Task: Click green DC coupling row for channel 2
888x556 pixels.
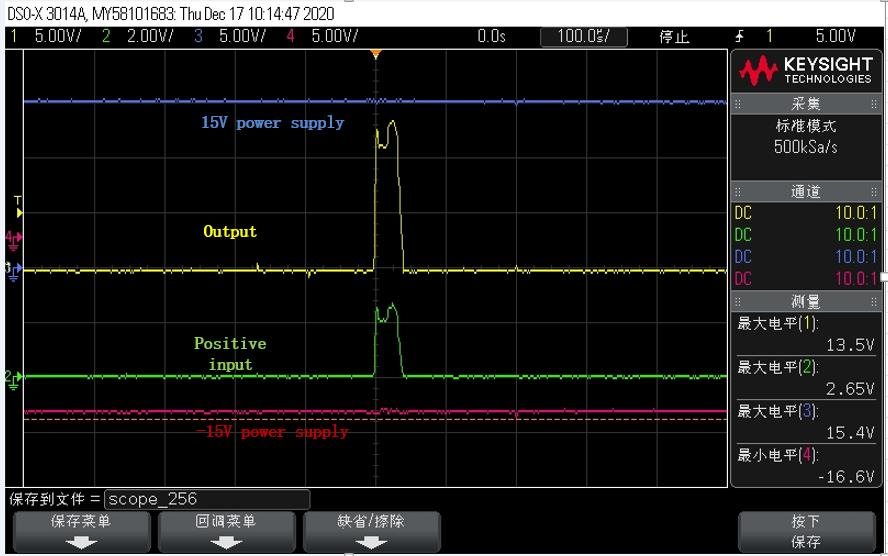Action: pos(805,235)
